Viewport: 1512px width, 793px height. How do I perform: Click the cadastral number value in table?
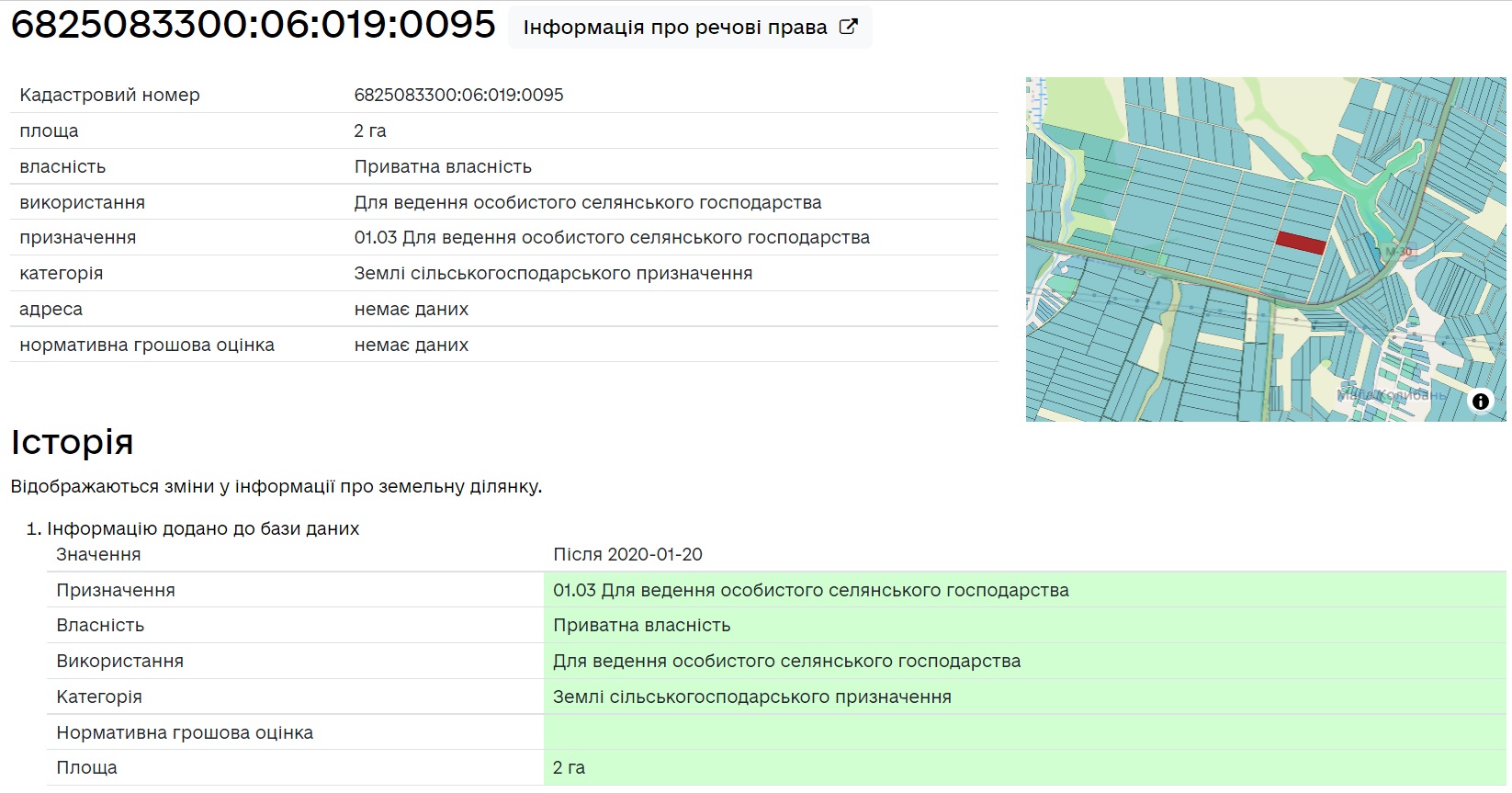point(458,95)
